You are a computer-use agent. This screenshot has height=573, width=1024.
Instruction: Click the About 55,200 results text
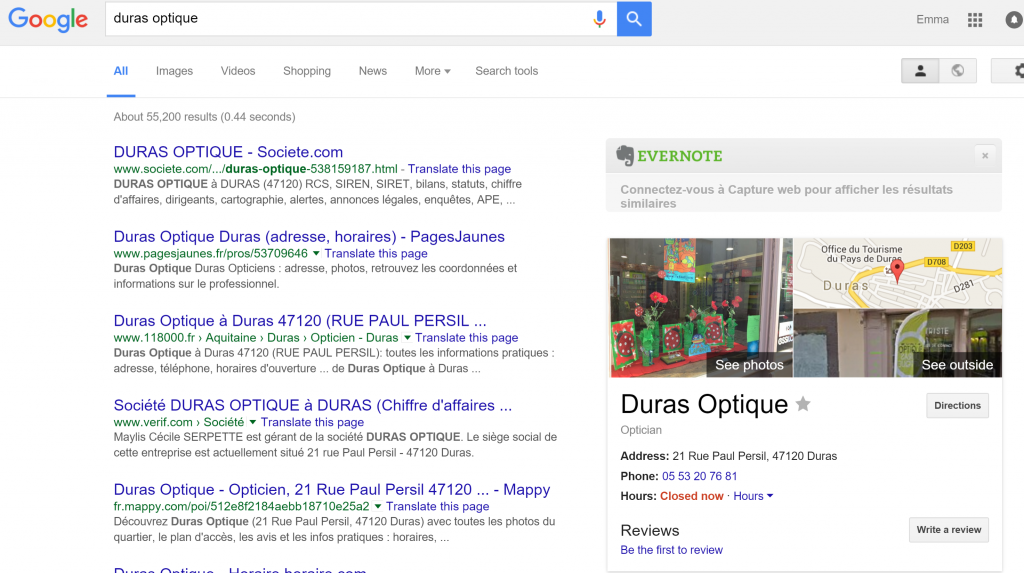click(x=204, y=117)
